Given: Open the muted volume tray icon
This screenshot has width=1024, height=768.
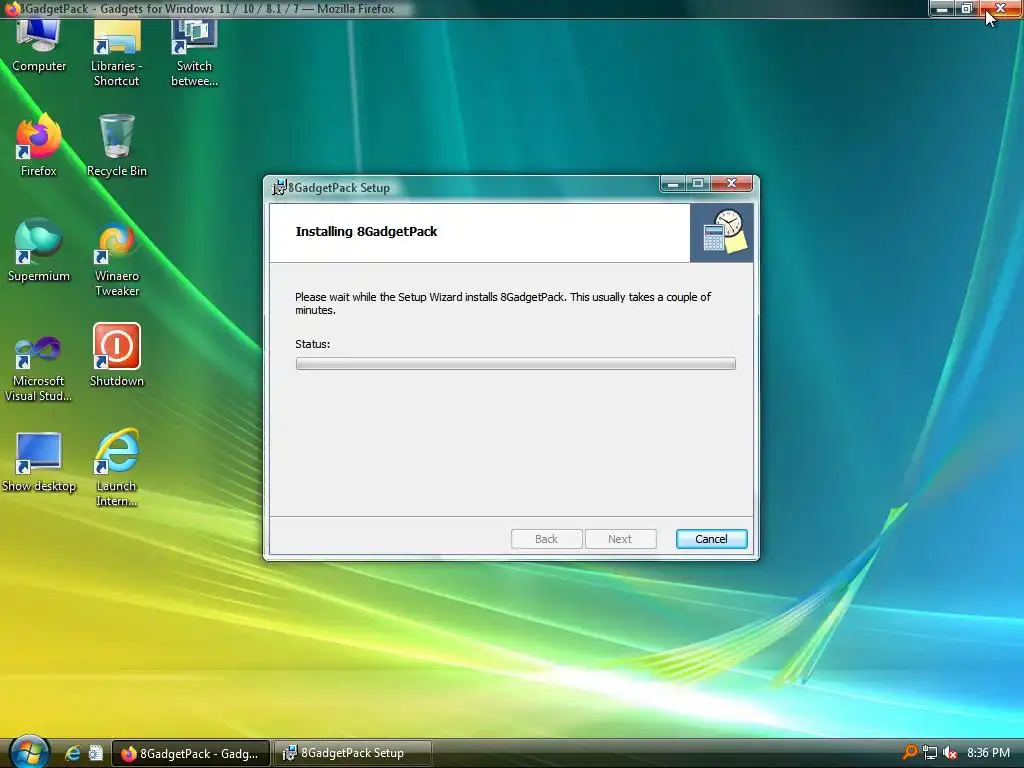Looking at the screenshot, I should [x=950, y=753].
